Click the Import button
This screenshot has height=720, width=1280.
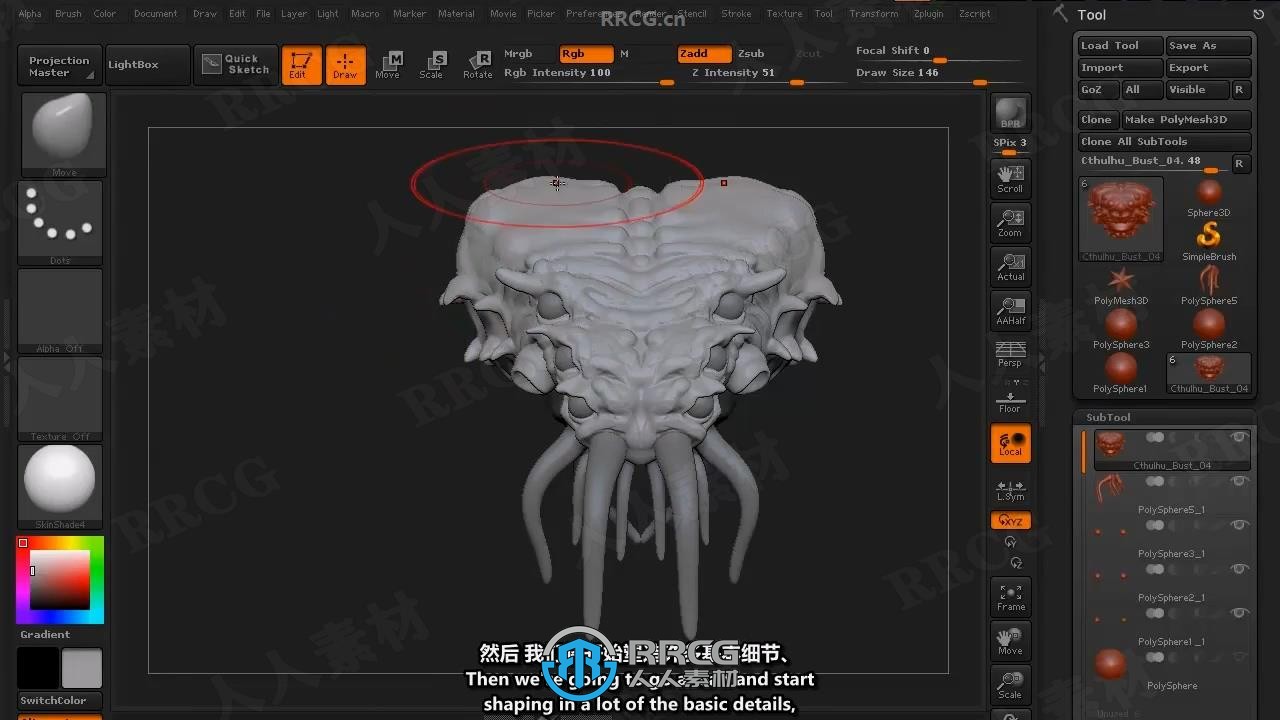[1120, 68]
